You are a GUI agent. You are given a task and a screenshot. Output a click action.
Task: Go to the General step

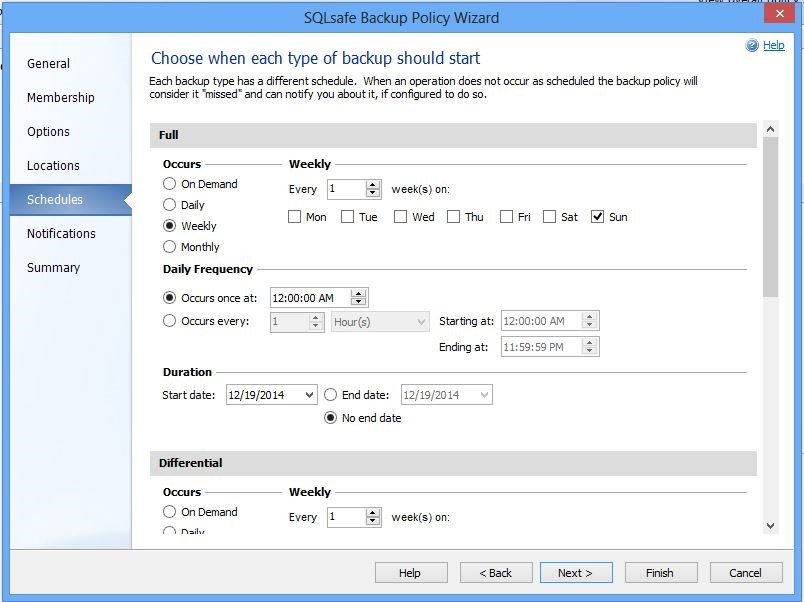(48, 64)
